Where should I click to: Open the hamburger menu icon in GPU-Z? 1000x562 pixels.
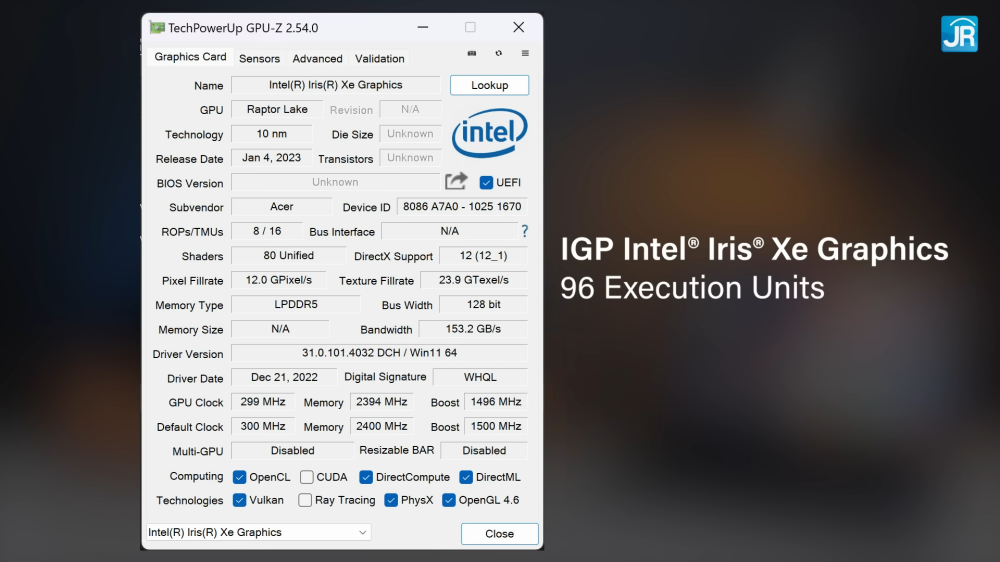[525, 54]
